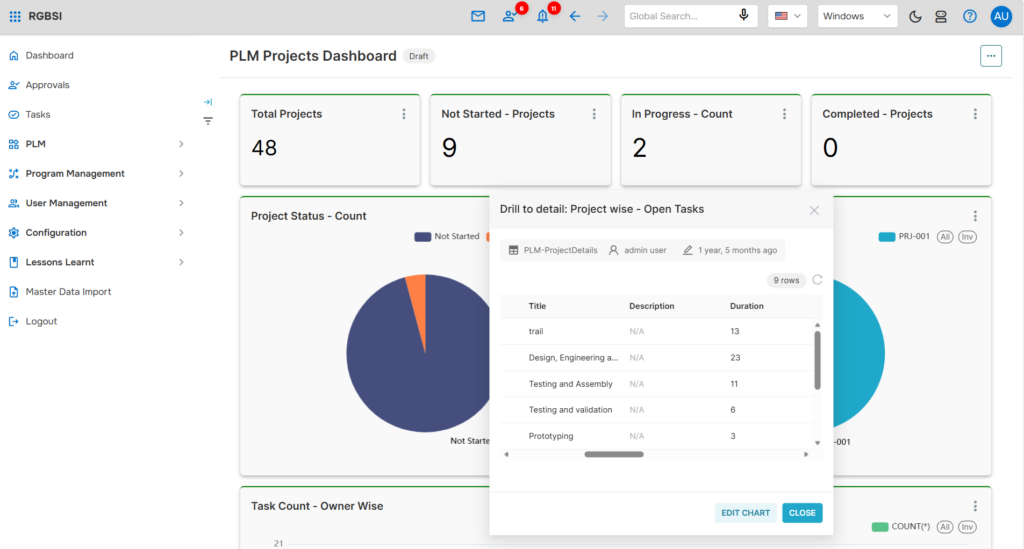Toggle the 'Inv' pill next to COUNT(*)
The image size is (1024, 549).
click(967, 527)
